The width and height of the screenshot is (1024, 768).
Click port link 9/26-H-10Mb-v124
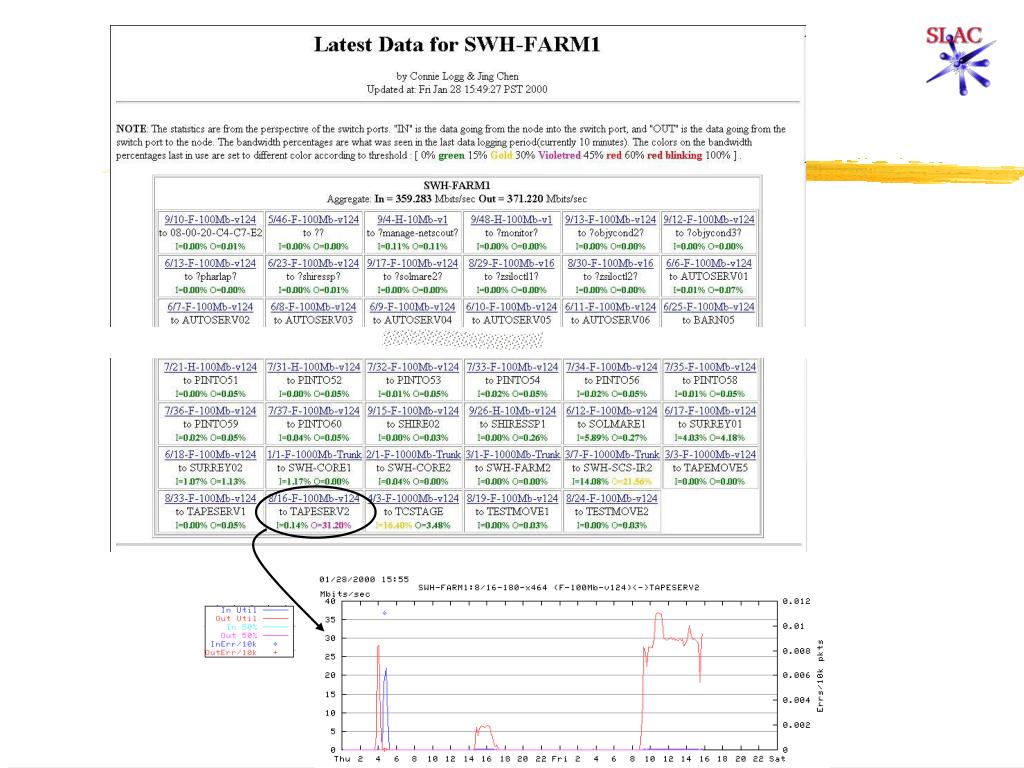click(x=513, y=411)
